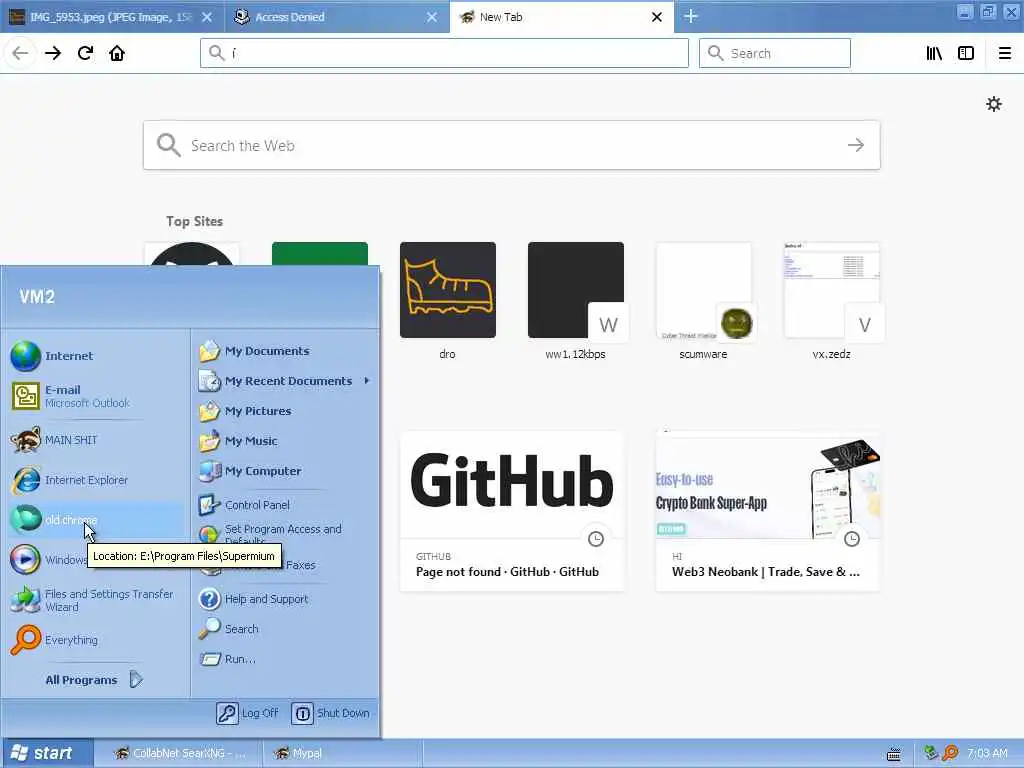Image resolution: width=1024 pixels, height=768 pixels.
Task: Open a new browser tab
Action: pos(690,16)
